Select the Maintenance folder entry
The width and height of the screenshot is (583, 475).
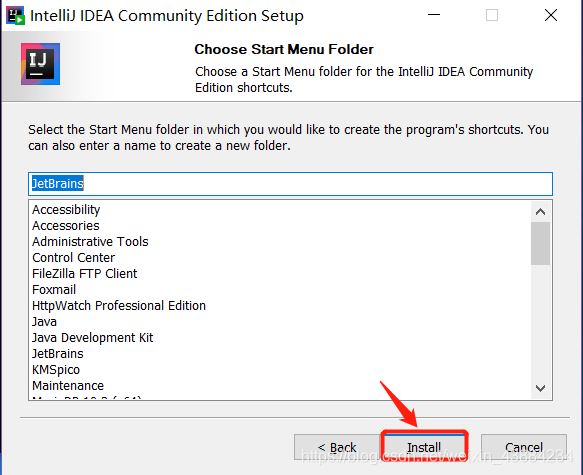click(x=68, y=385)
